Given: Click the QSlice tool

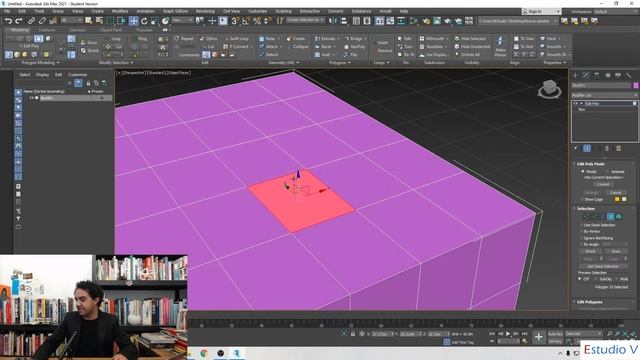Looking at the screenshot, I should tap(209, 38).
